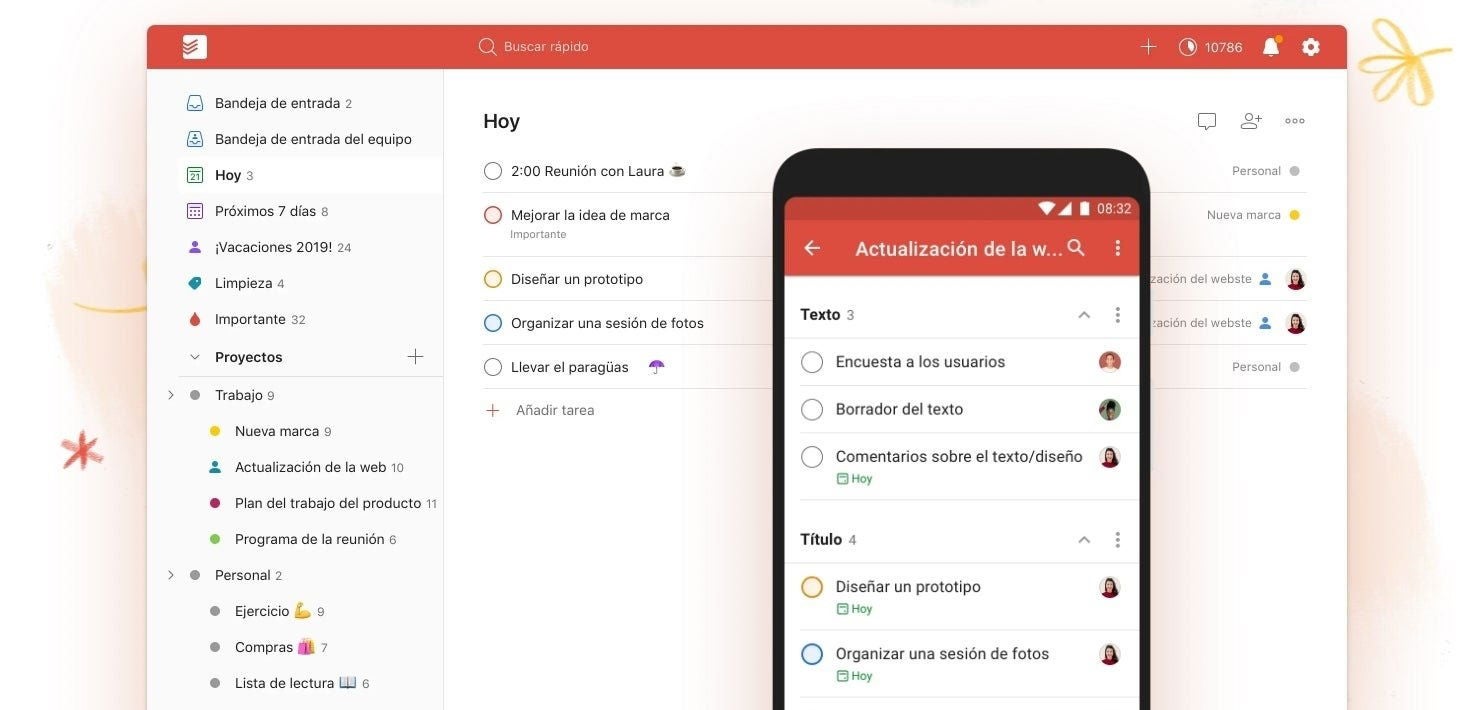Viewport: 1461px width, 710px height.
Task: Open the Hoy view options menu
Action: pos(1295,120)
